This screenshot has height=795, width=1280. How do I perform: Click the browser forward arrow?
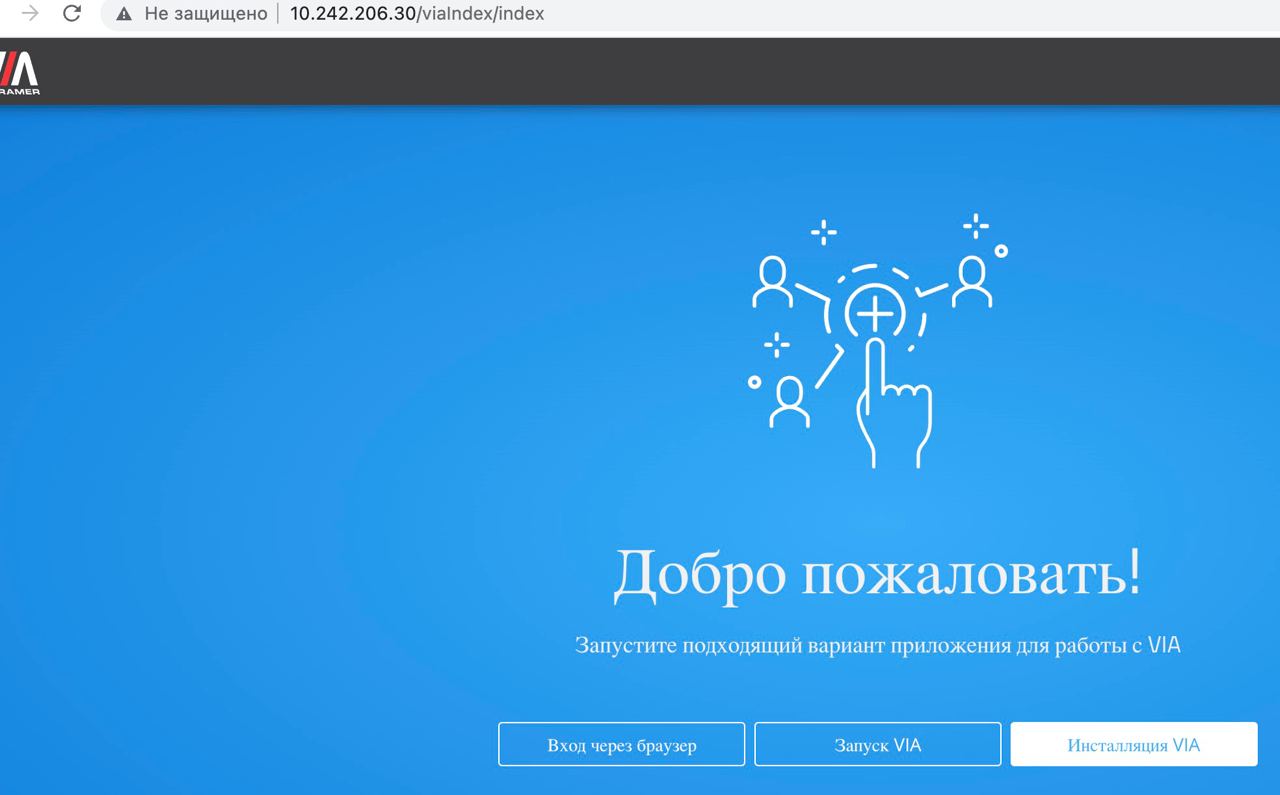click(30, 14)
